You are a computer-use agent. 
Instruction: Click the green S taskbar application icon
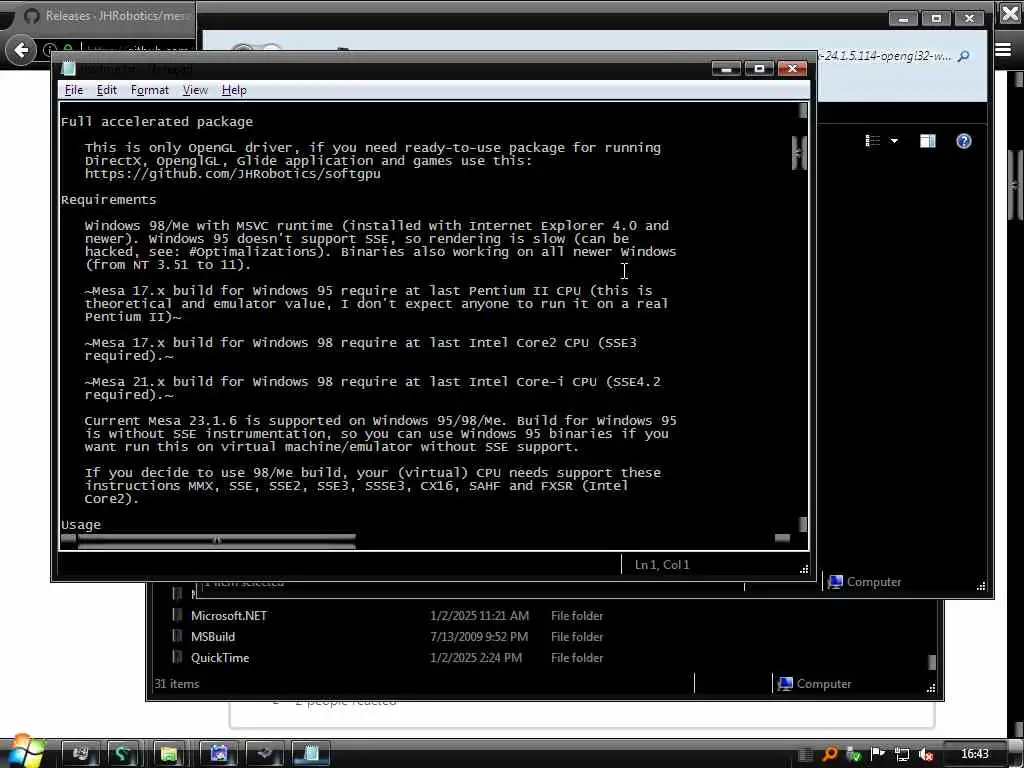(x=122, y=754)
